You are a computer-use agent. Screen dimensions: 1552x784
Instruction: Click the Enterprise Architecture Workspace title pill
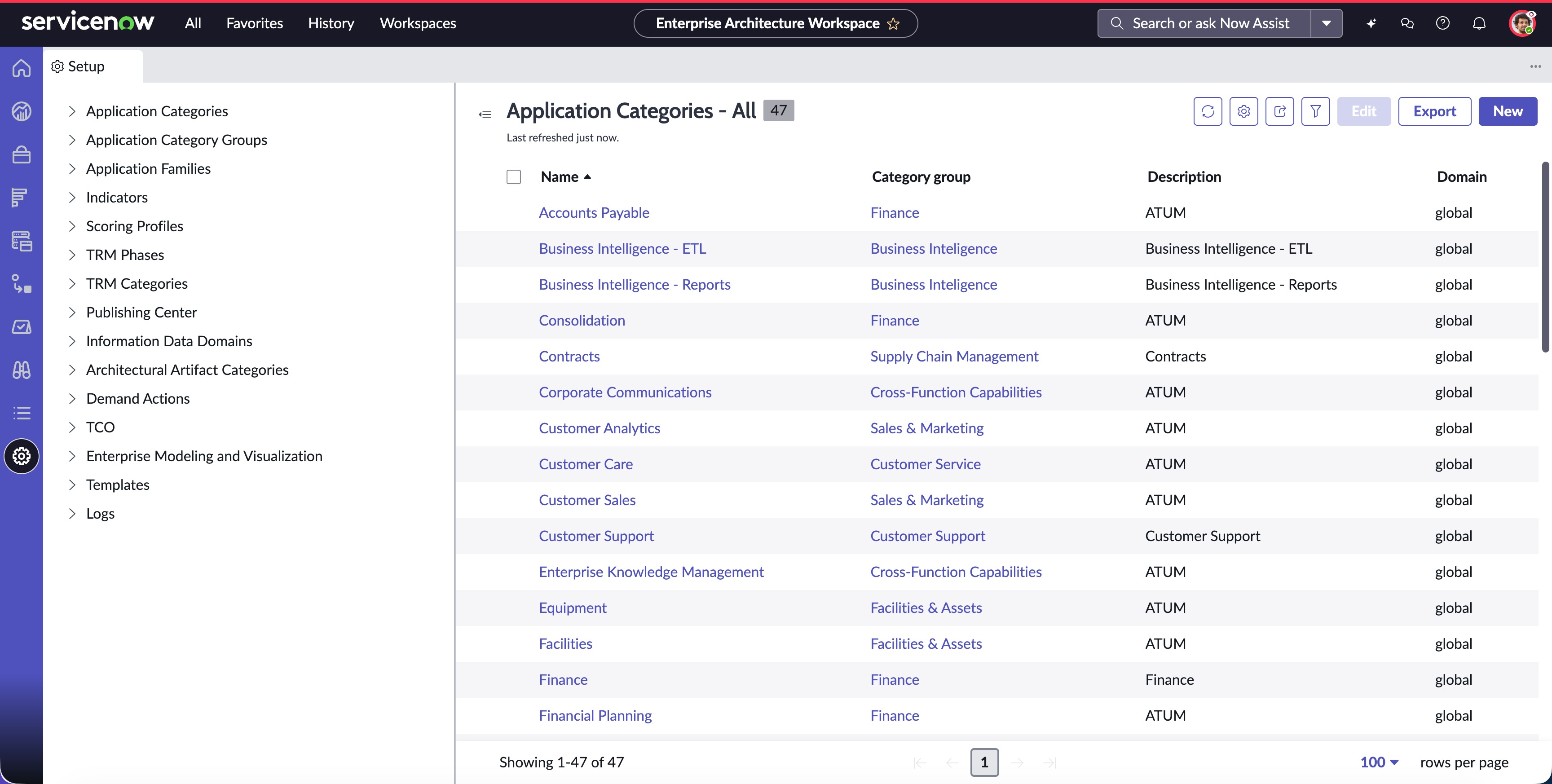pyautogui.click(x=776, y=23)
